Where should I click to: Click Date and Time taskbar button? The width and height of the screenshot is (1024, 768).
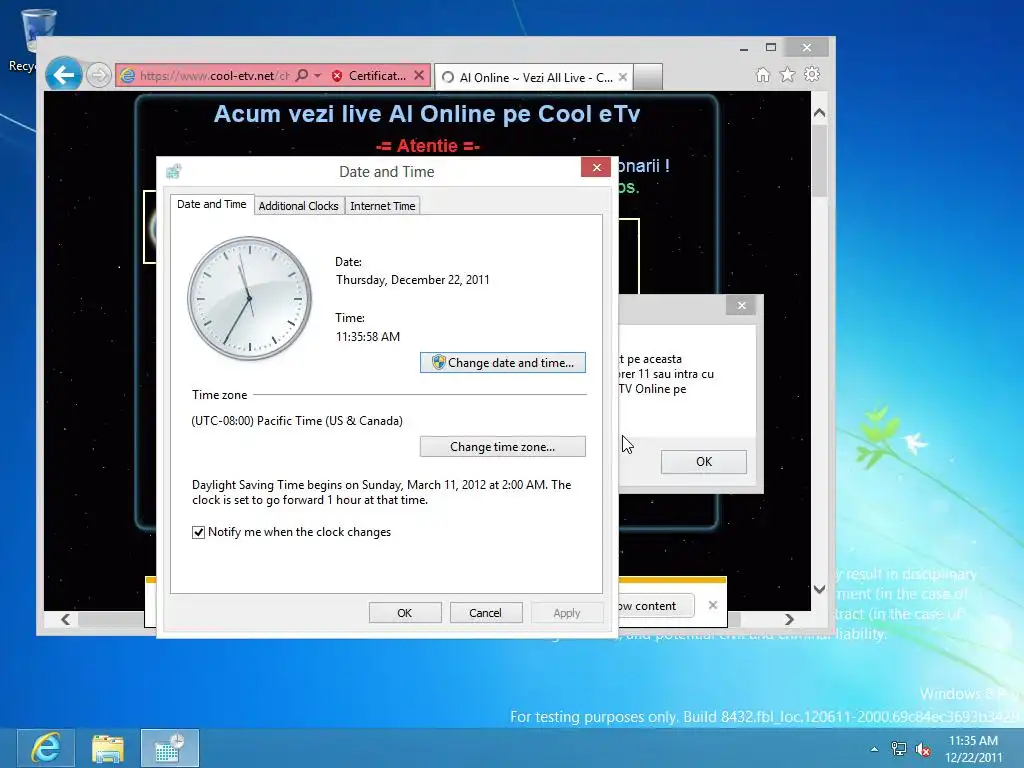pyautogui.click(x=170, y=748)
